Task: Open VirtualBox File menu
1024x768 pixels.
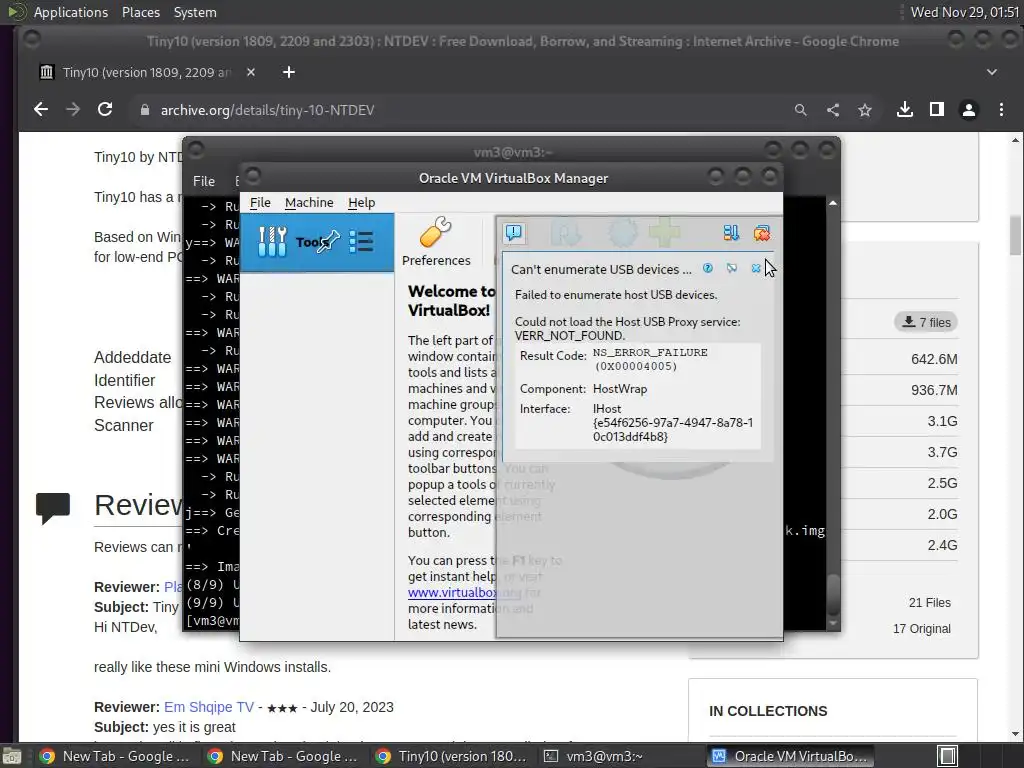Action: point(260,202)
